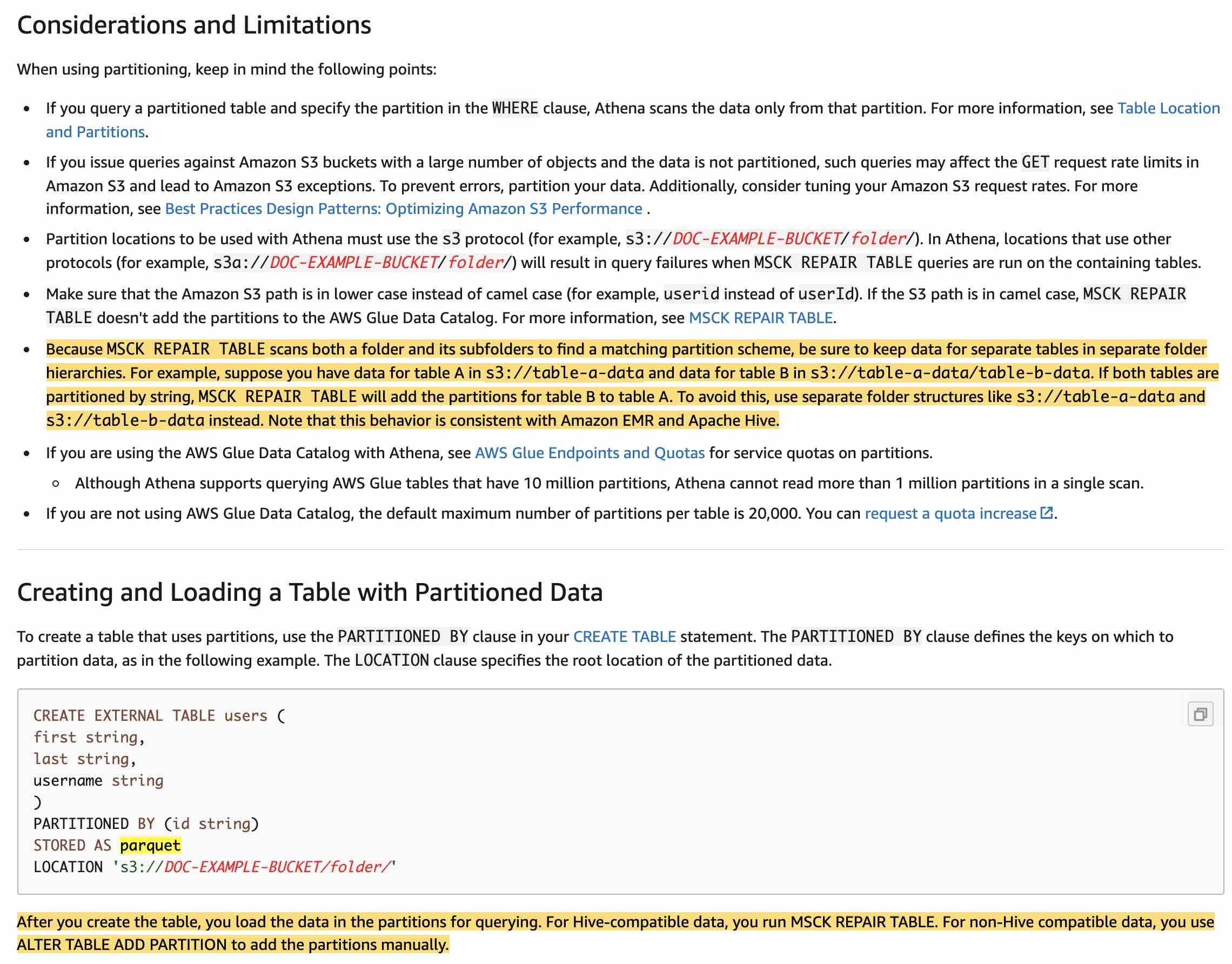Image resolution: width=1232 pixels, height=964 pixels.
Task: Click the inline WHERE code term
Action: (515, 109)
